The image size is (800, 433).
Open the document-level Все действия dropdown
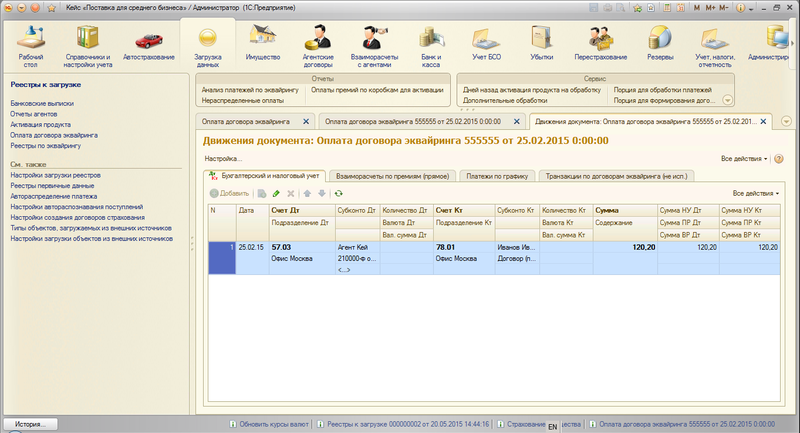click(x=745, y=158)
